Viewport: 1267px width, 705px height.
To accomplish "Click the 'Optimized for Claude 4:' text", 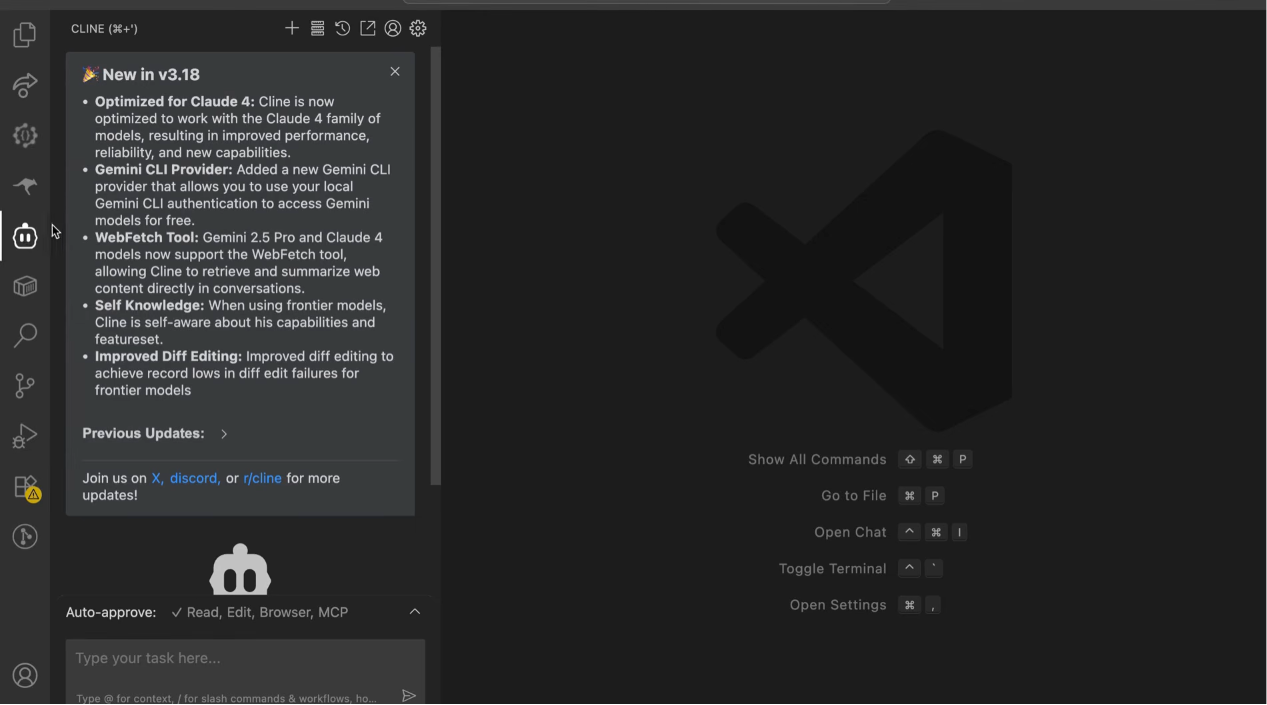I will (175, 102).
